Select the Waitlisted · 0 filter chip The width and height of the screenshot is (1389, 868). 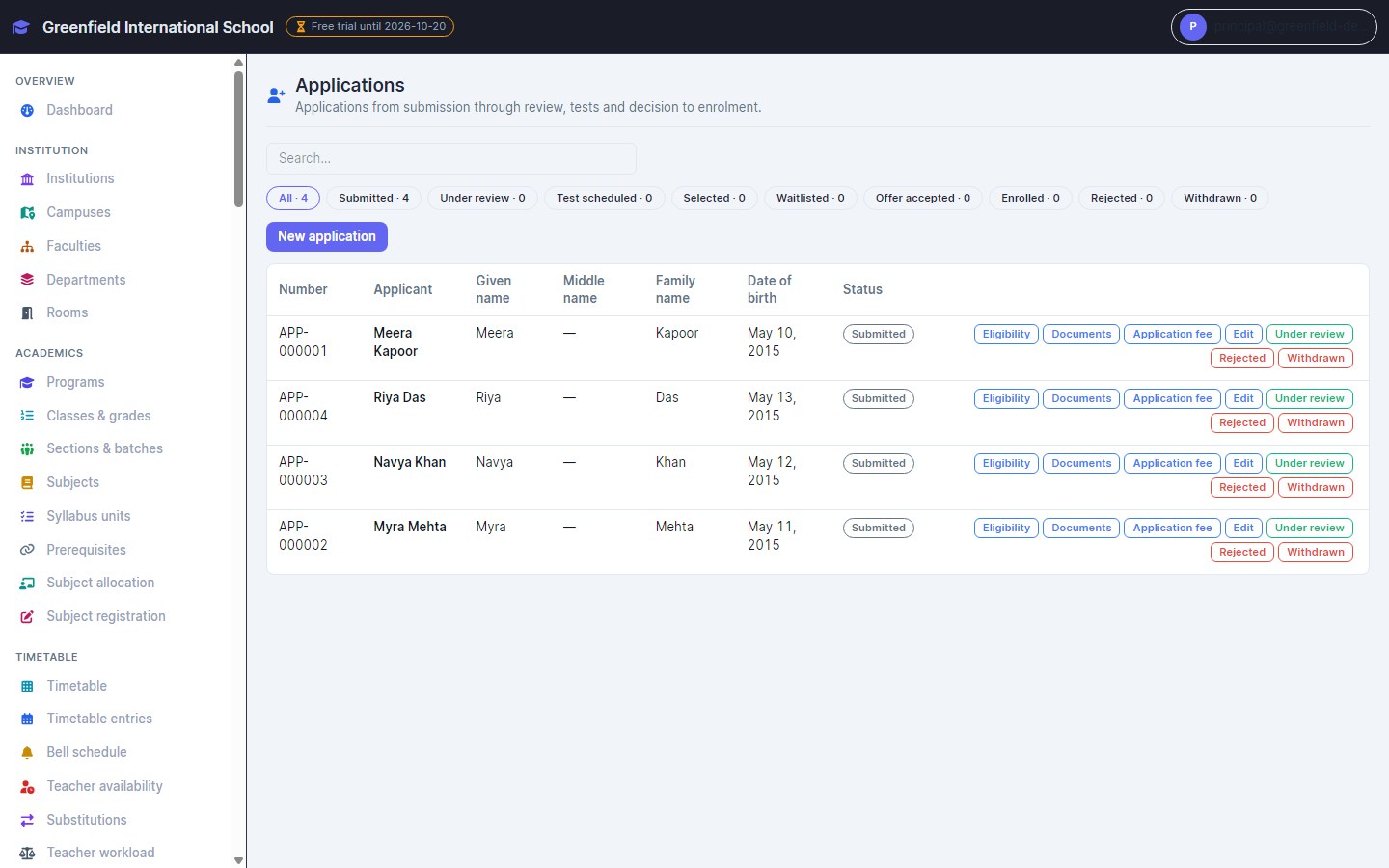pos(810,198)
